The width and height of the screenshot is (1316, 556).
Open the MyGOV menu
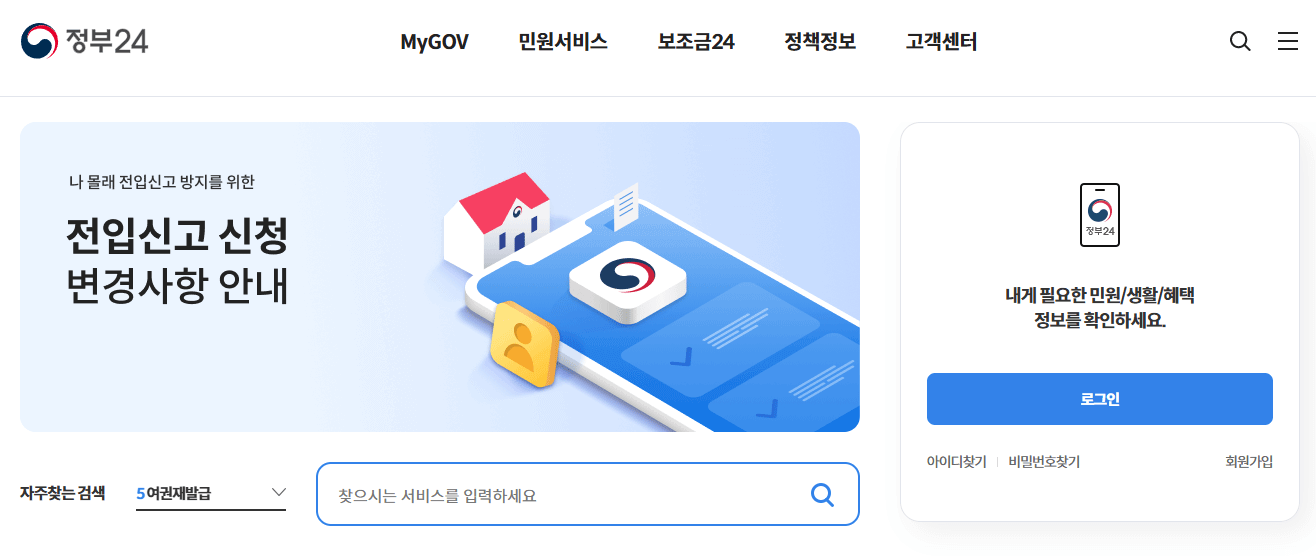[434, 42]
